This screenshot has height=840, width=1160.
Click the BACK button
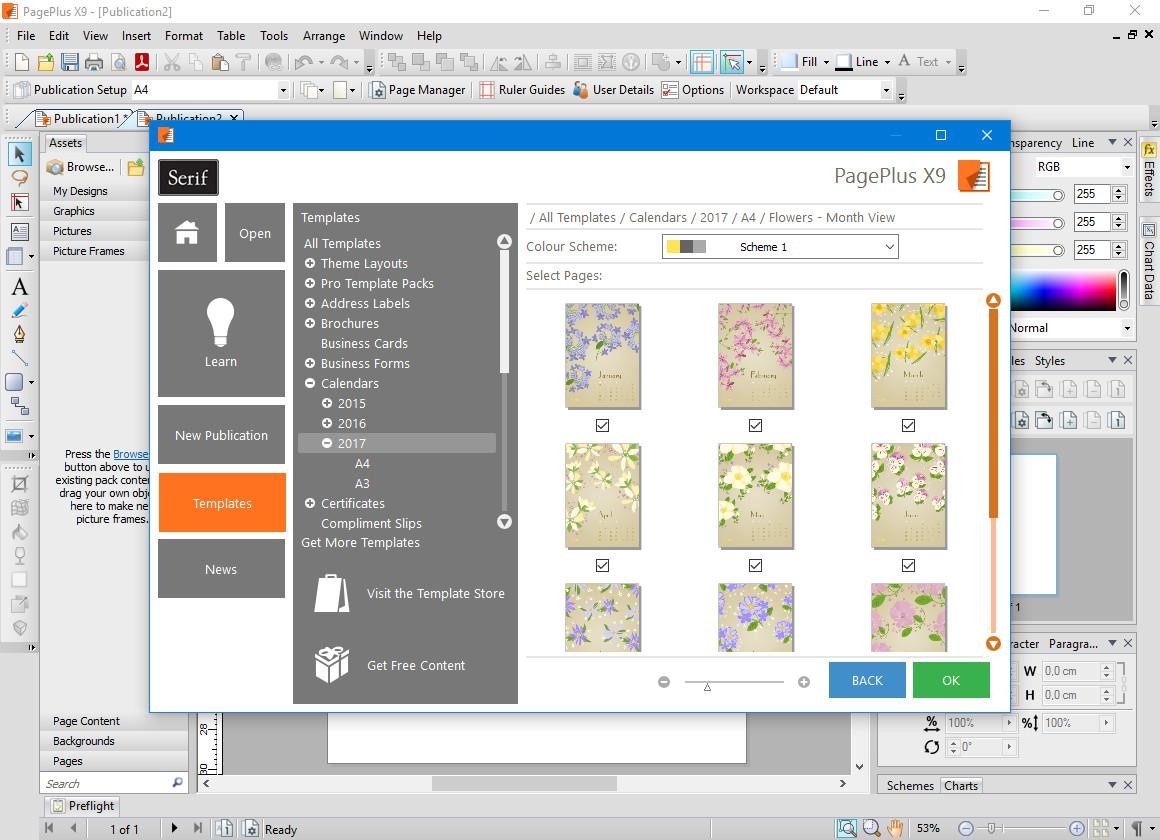867,680
